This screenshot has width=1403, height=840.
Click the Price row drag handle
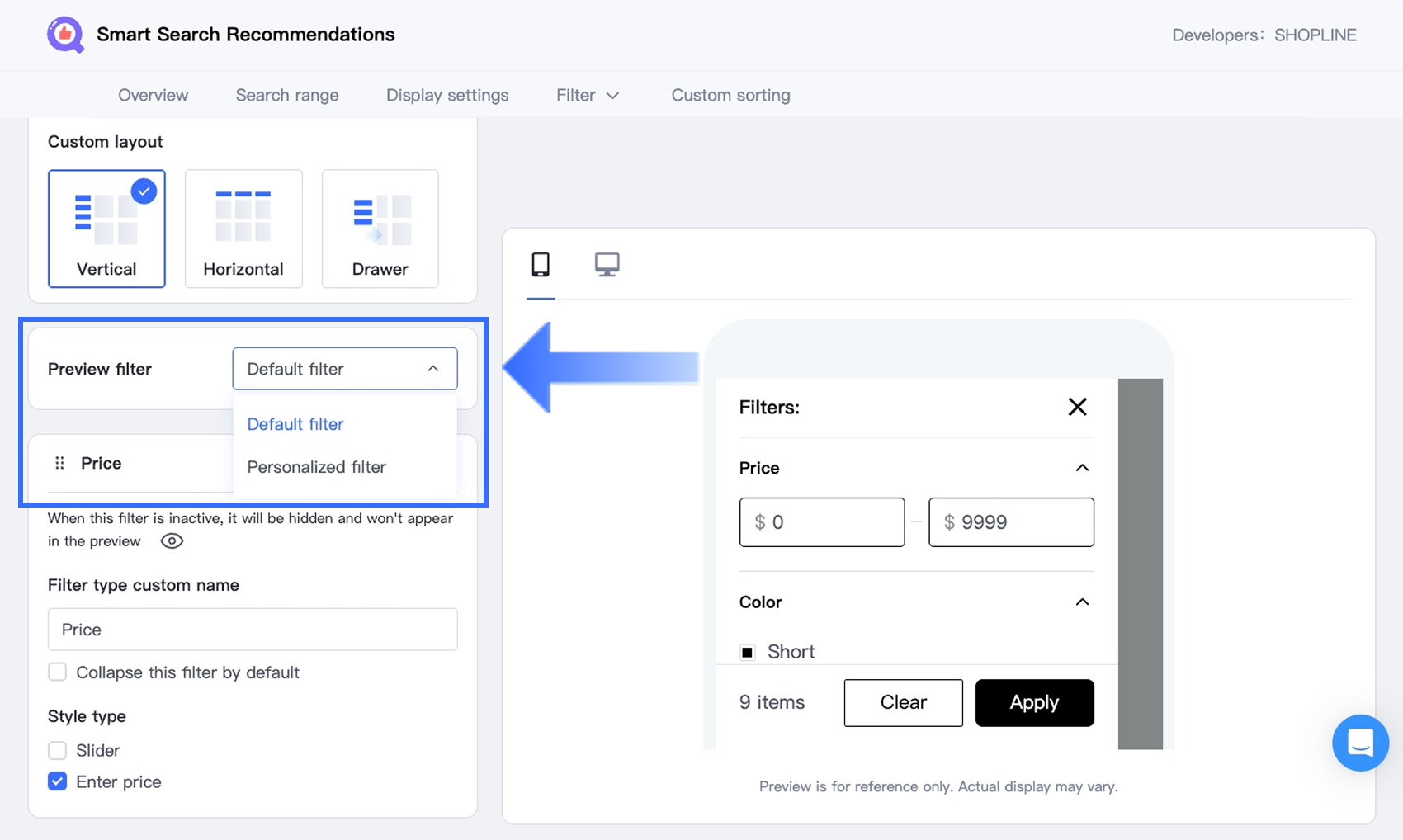click(59, 463)
